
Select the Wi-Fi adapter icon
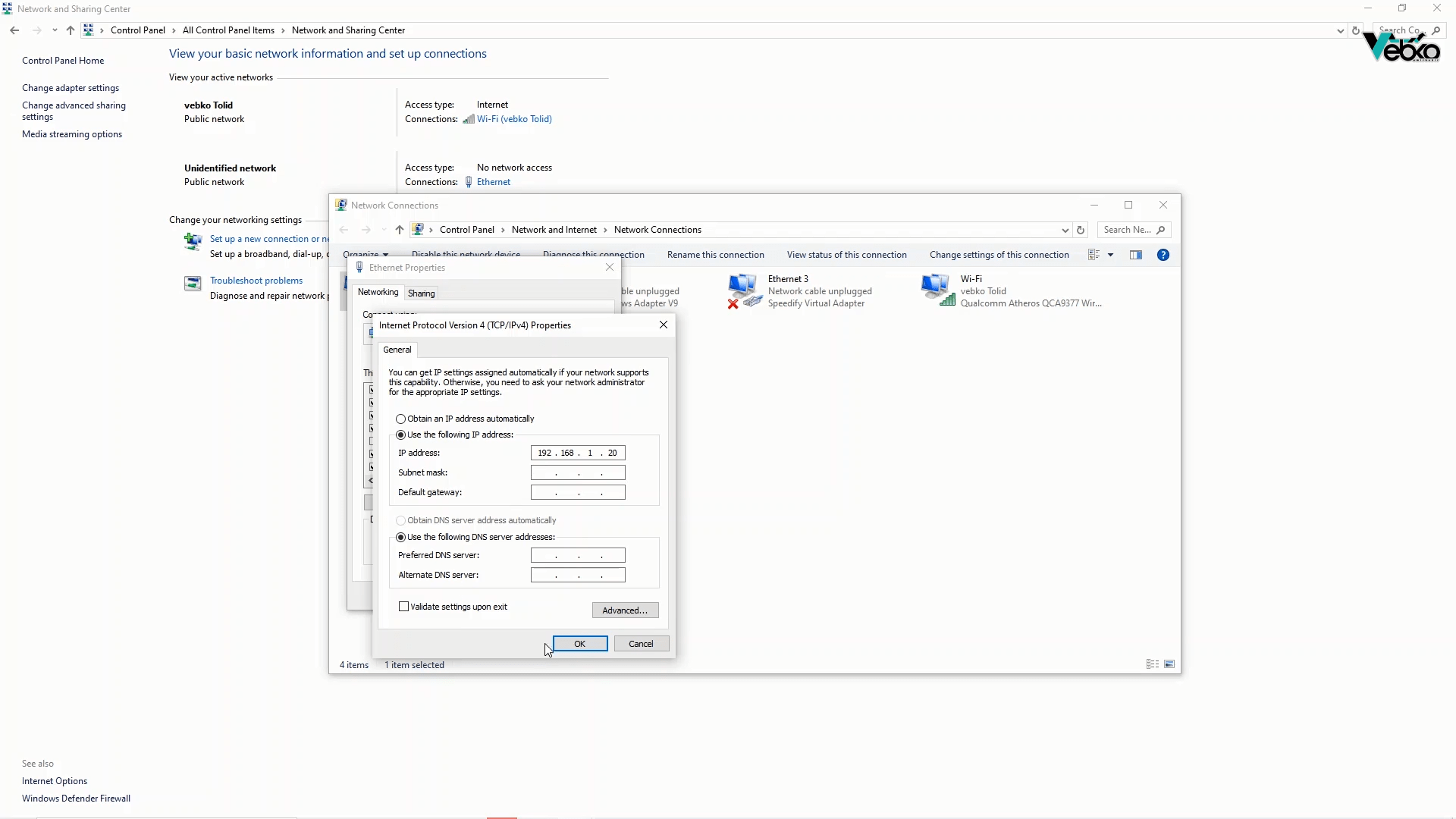[937, 290]
